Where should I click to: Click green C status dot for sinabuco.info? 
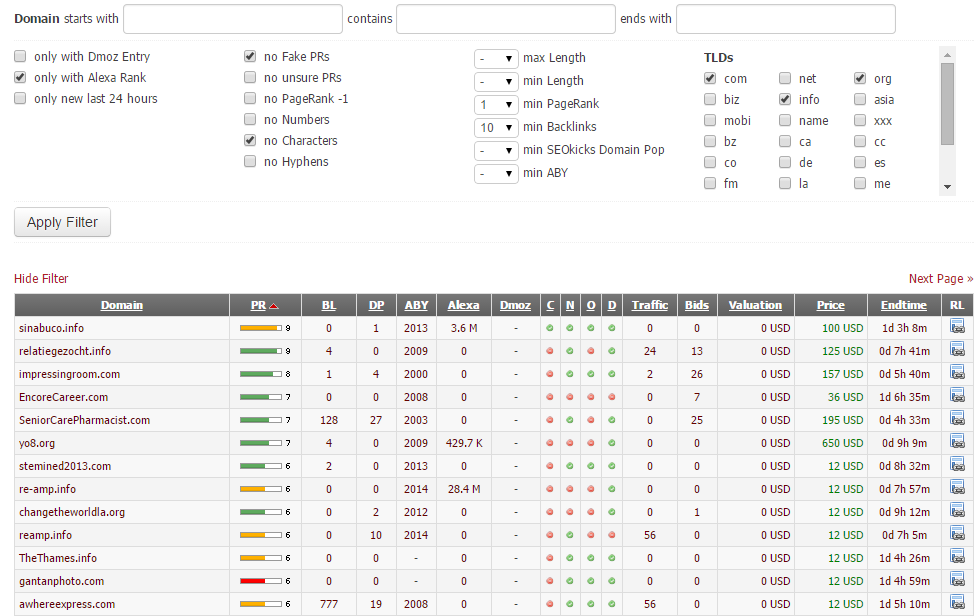(x=550, y=328)
